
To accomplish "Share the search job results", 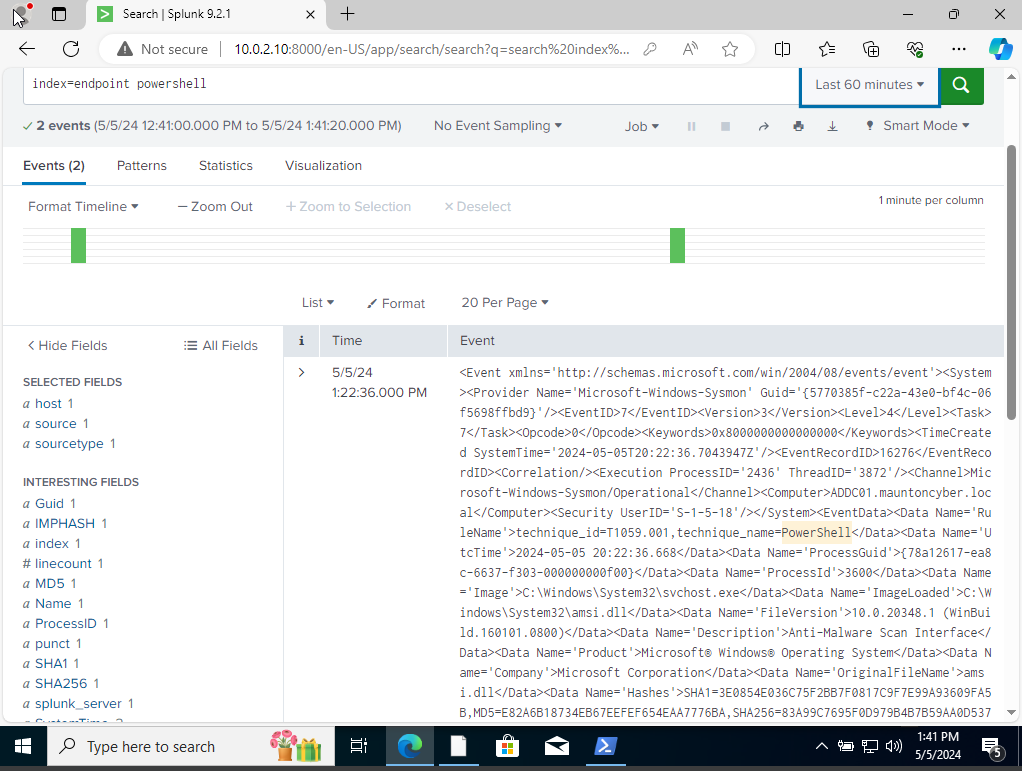I will pyautogui.click(x=763, y=125).
